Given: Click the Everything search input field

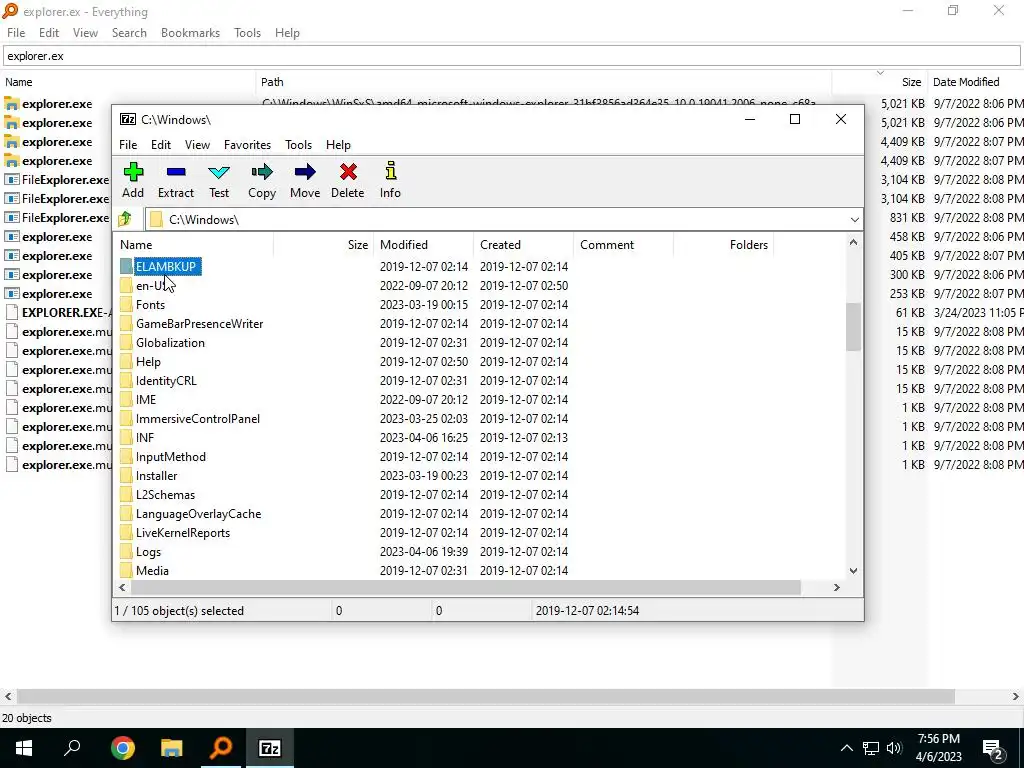Looking at the screenshot, I should click(x=511, y=56).
